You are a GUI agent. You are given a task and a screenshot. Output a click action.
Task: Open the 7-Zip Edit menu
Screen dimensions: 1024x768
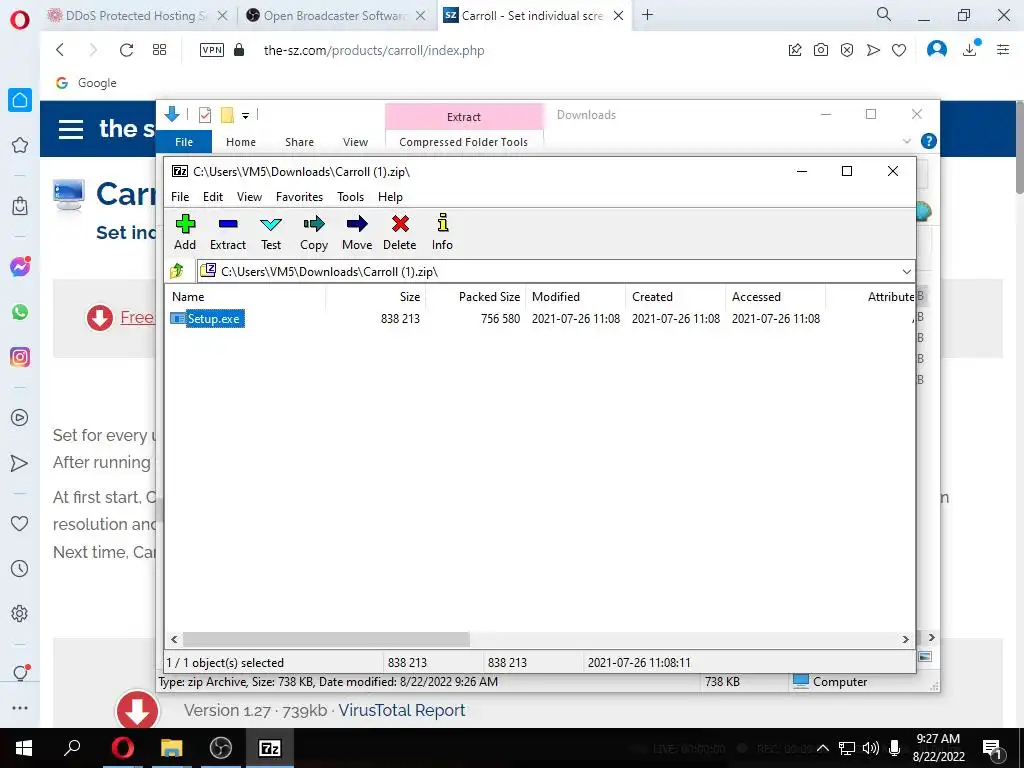pyautogui.click(x=213, y=197)
